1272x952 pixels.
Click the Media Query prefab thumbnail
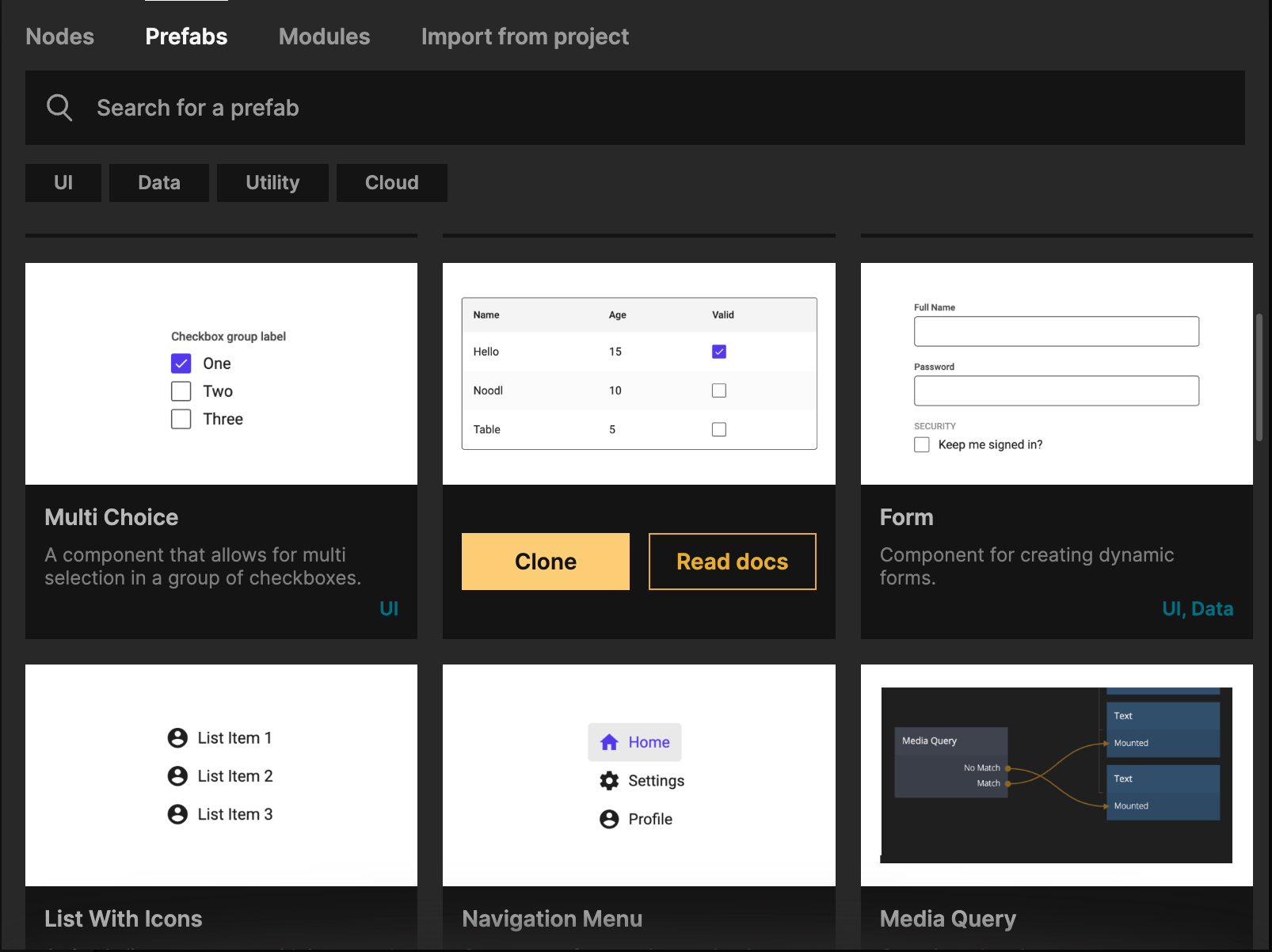click(1056, 775)
